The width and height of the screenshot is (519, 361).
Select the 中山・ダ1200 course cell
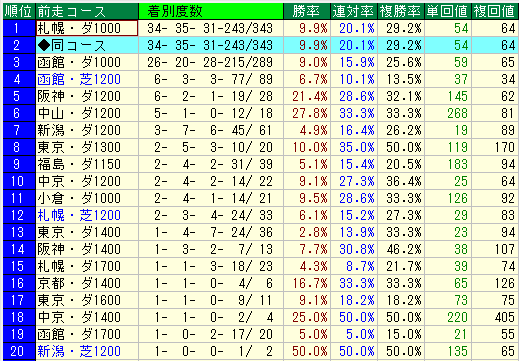[87, 113]
